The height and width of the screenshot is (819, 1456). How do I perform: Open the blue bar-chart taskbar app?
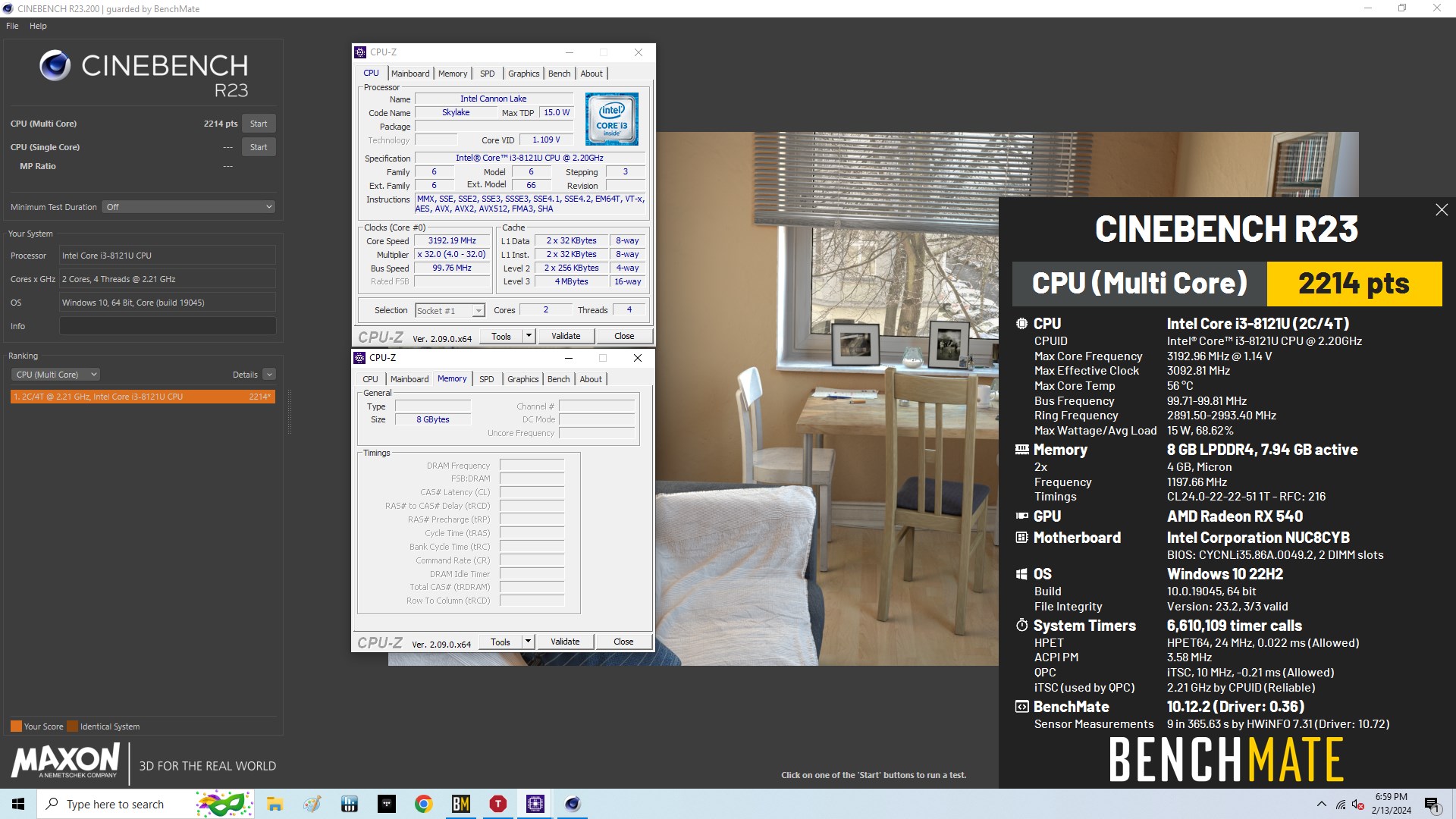350,804
